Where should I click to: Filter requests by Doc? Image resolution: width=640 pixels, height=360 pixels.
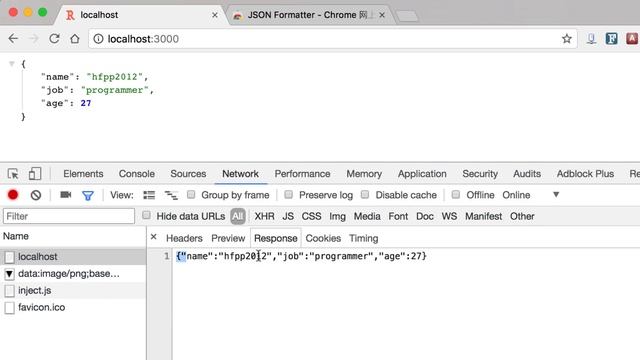(x=425, y=216)
